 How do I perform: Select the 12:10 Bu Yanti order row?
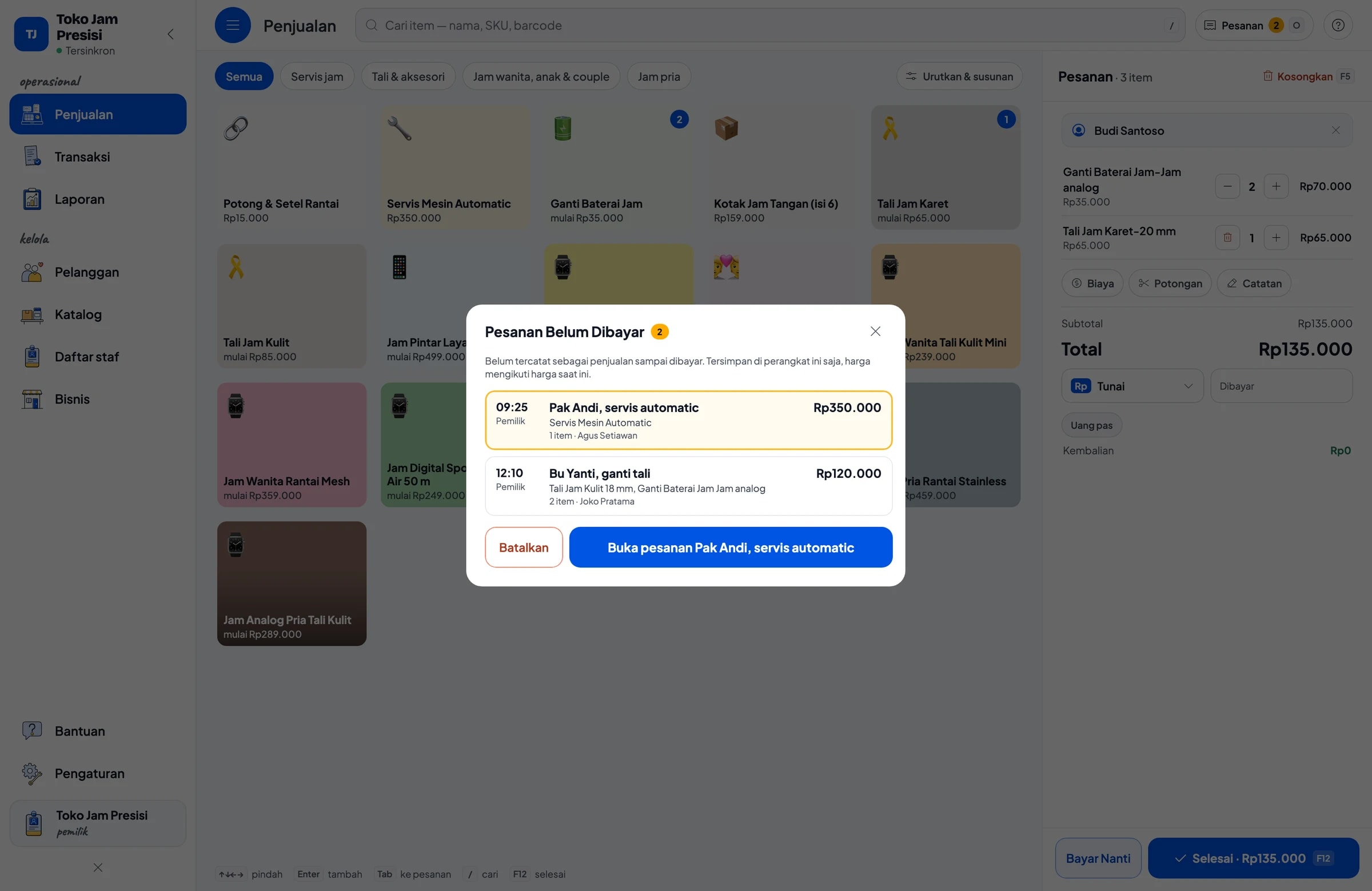pyautogui.click(x=688, y=486)
